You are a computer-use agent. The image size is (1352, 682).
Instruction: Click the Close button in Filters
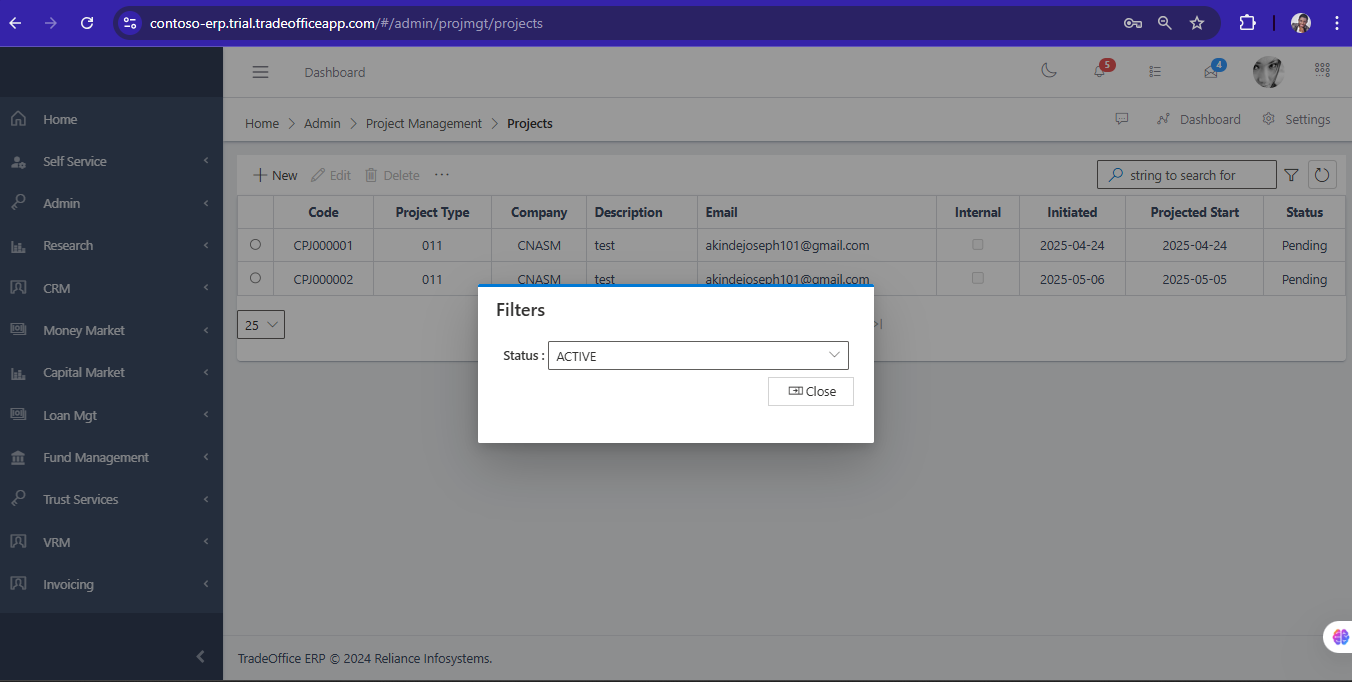(810, 391)
